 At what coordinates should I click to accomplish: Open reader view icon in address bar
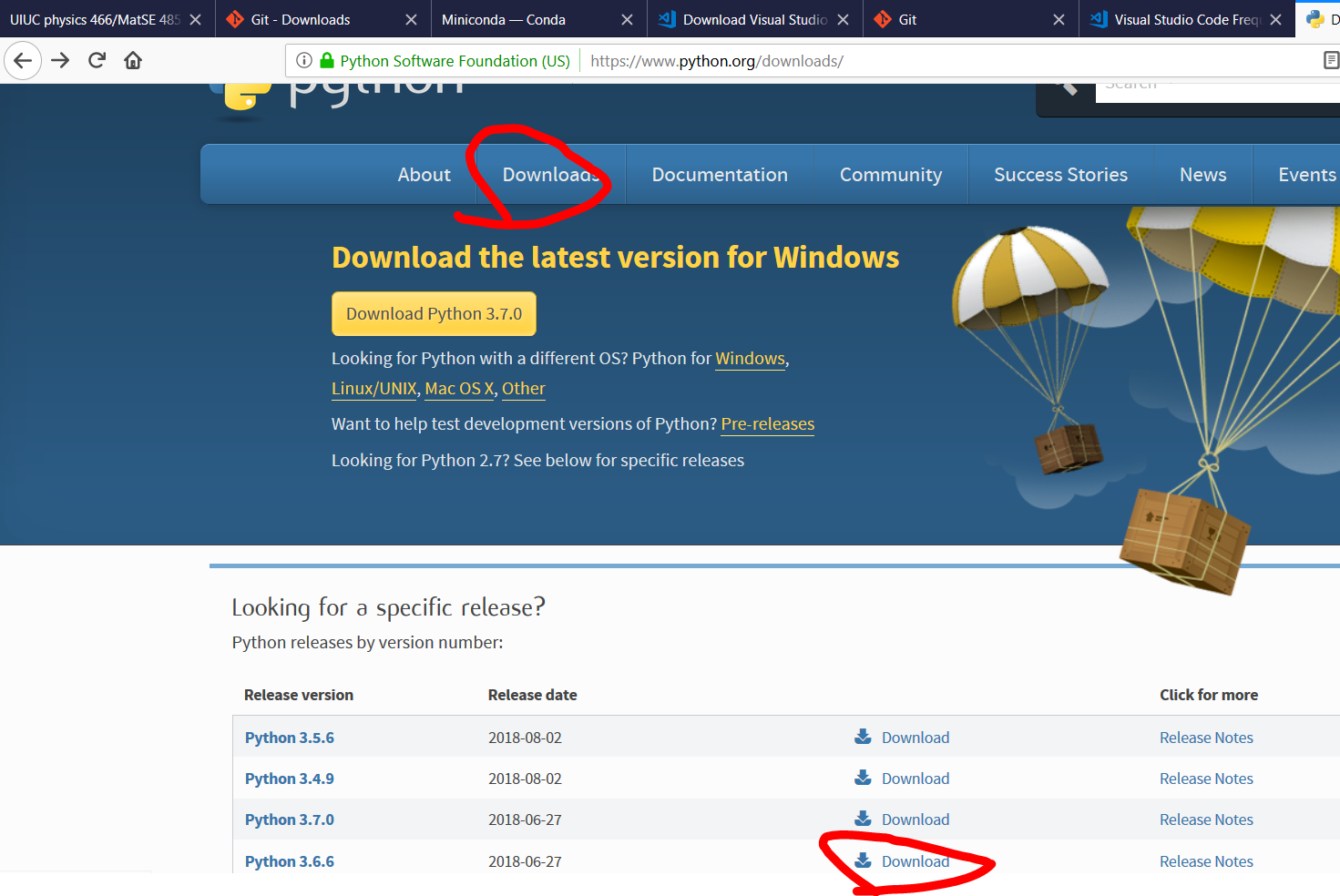pyautogui.click(x=1330, y=61)
